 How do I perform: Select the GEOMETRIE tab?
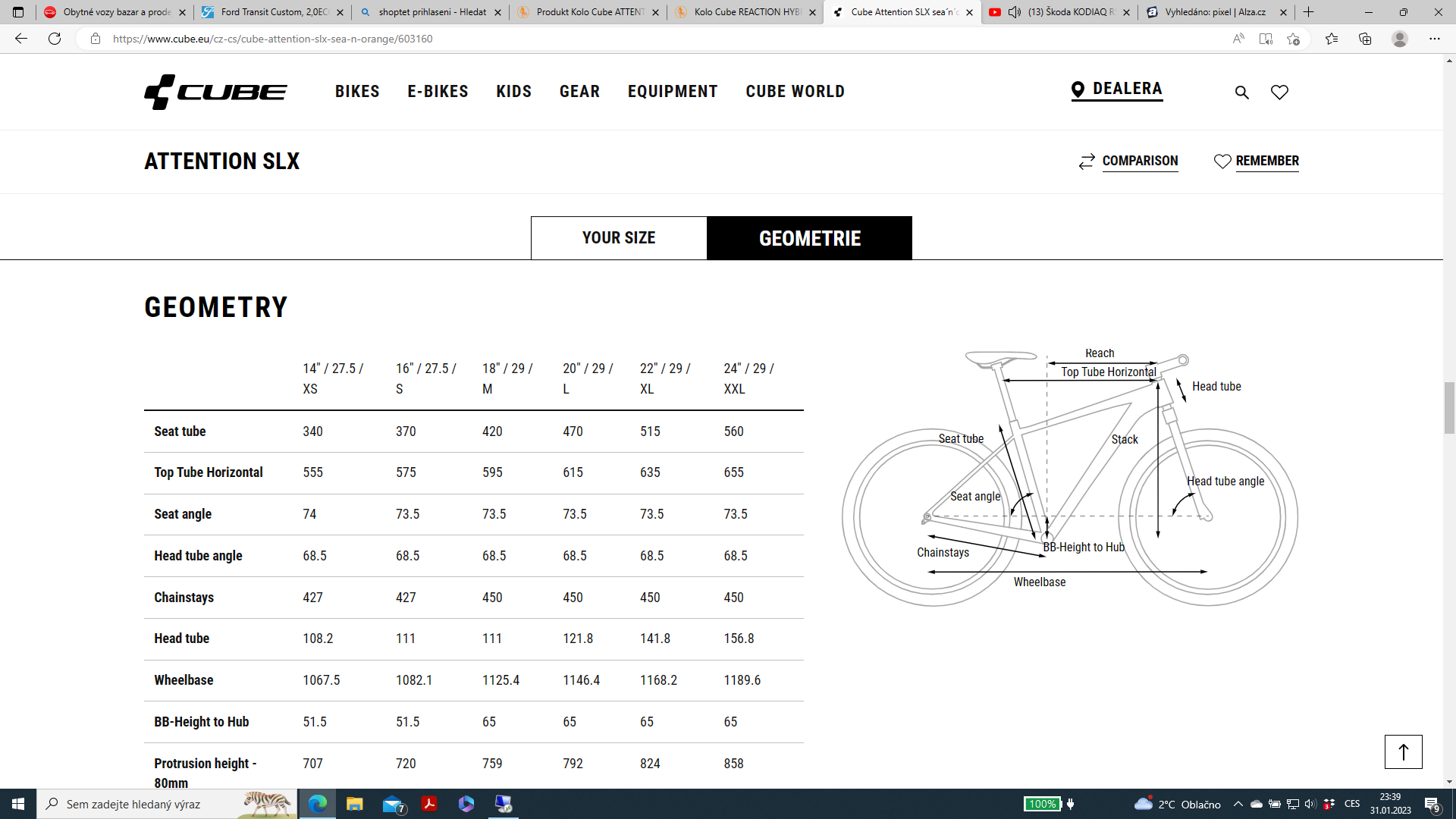point(809,238)
